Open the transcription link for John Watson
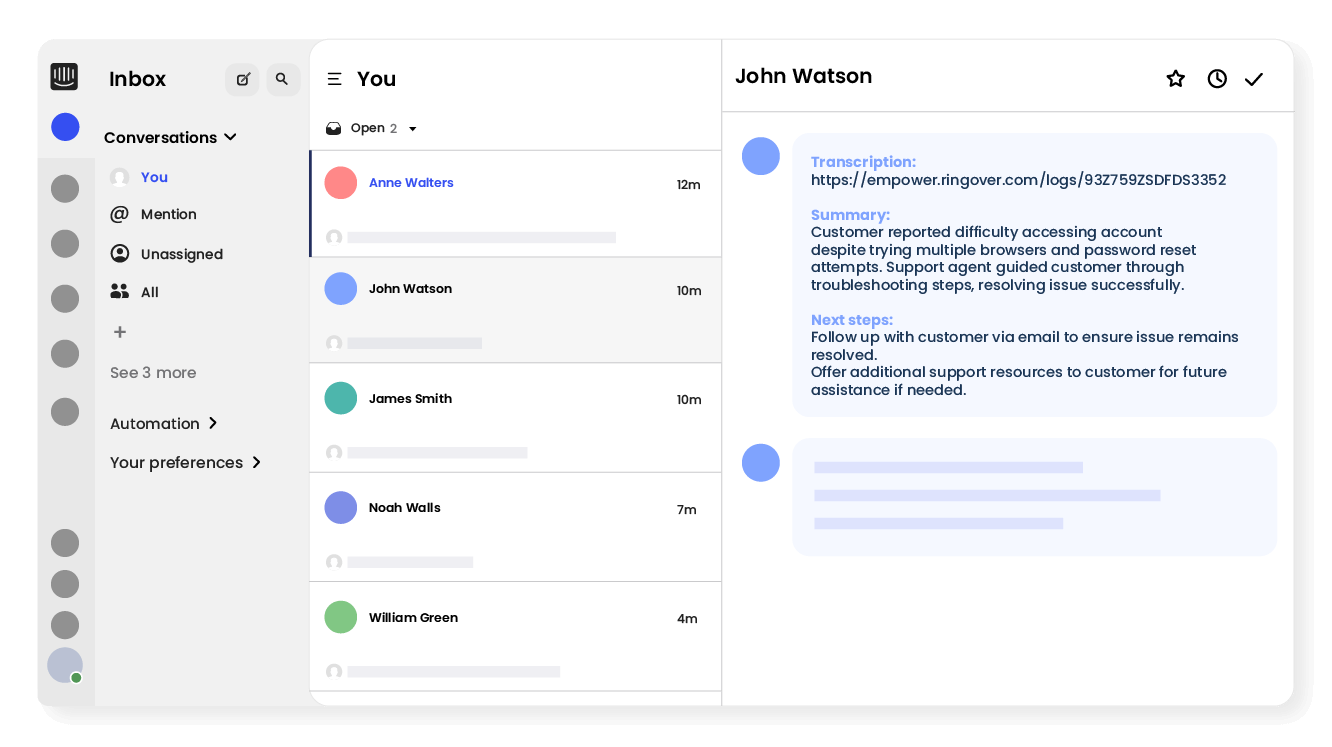The image size is (1332, 747). tap(1018, 180)
